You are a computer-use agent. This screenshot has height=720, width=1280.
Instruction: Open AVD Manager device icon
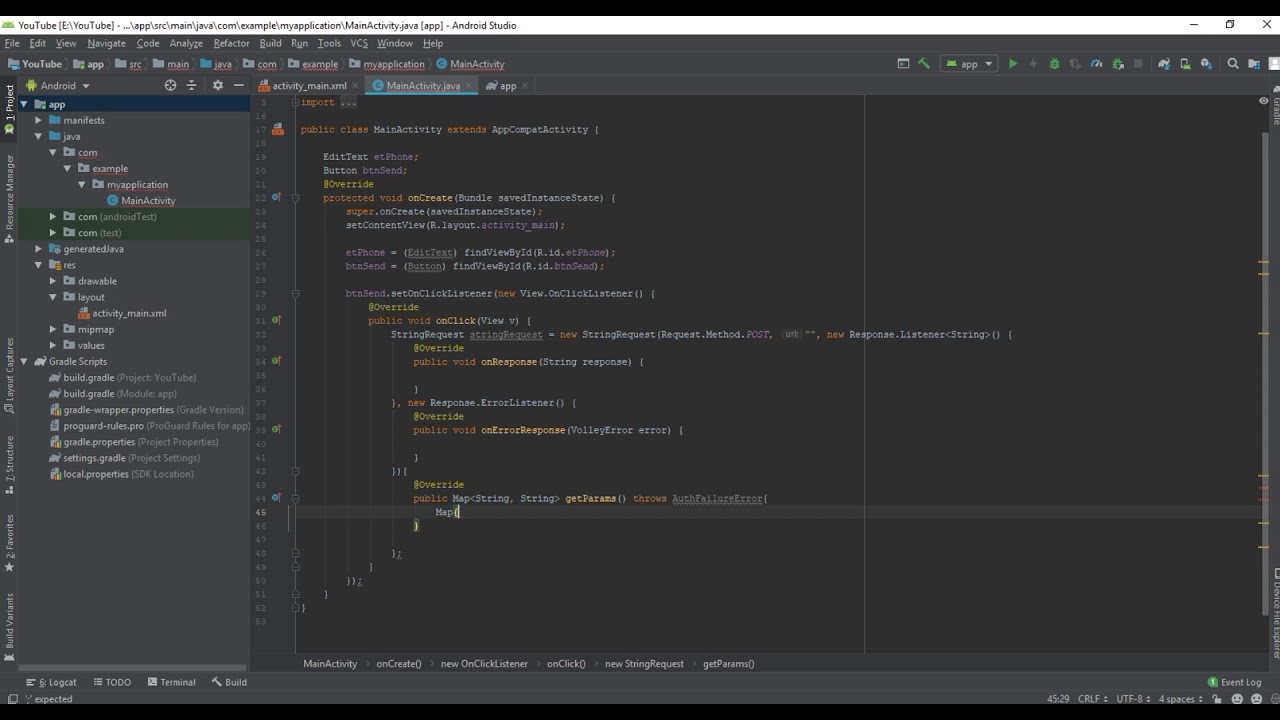pyautogui.click(x=1185, y=64)
